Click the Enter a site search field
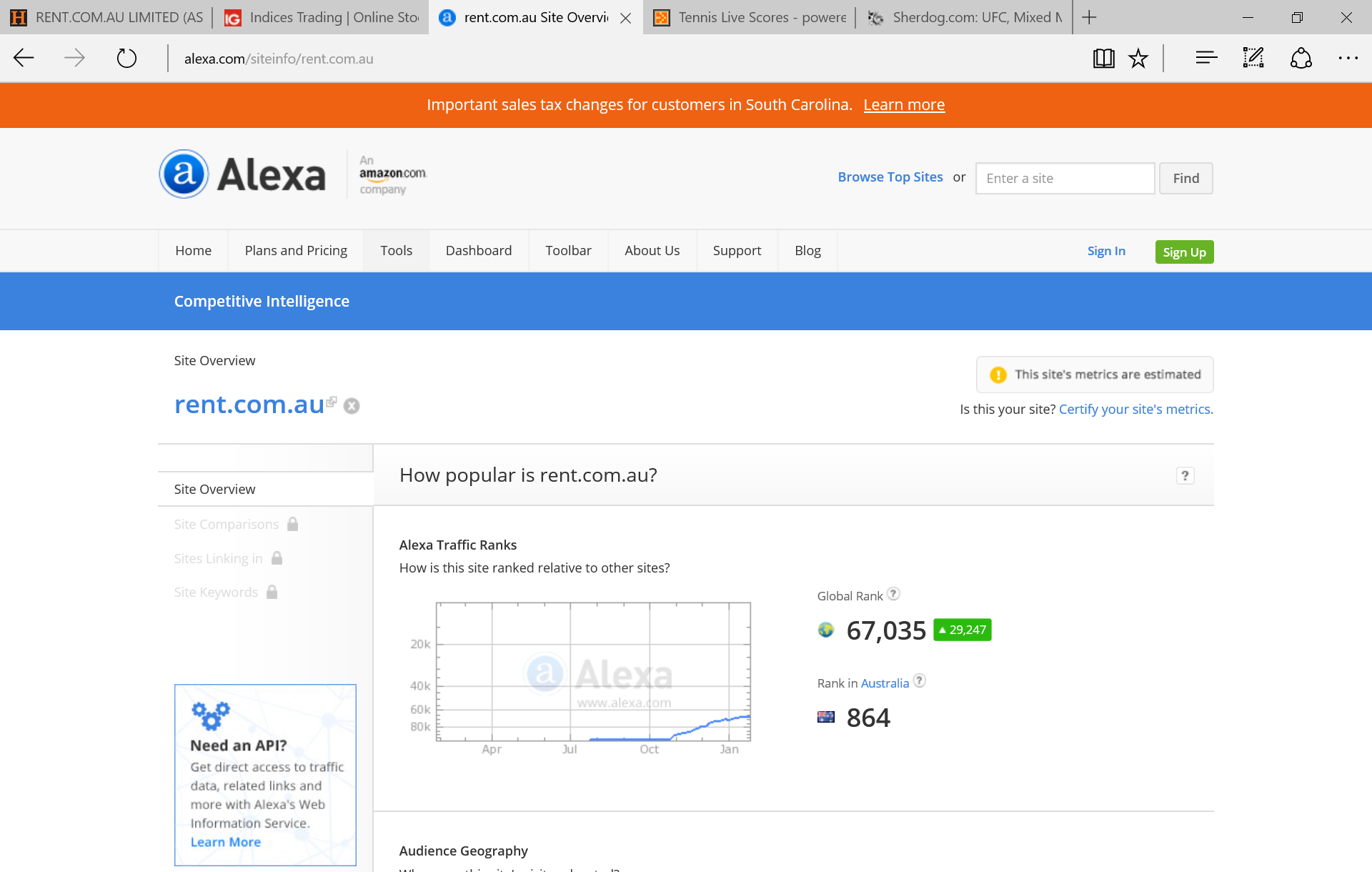 1065,178
